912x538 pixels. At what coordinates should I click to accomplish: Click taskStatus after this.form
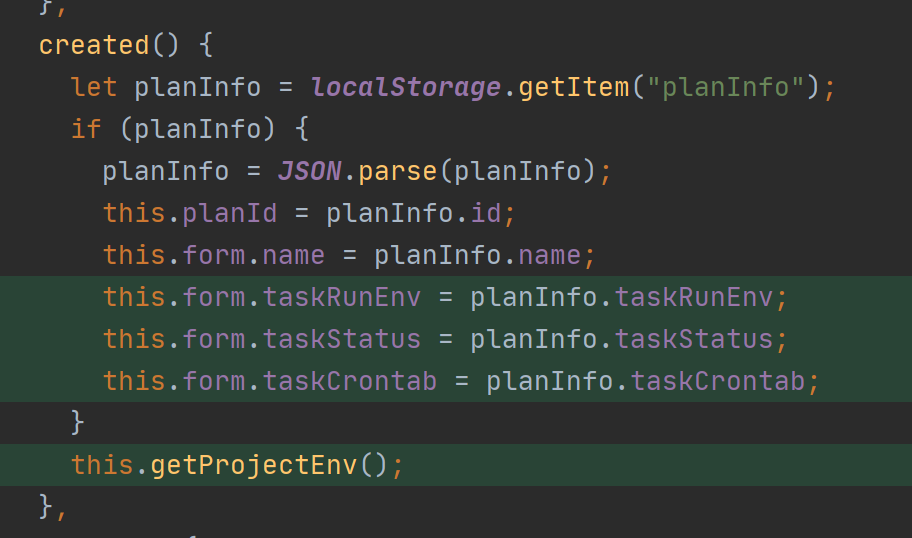[341, 339]
